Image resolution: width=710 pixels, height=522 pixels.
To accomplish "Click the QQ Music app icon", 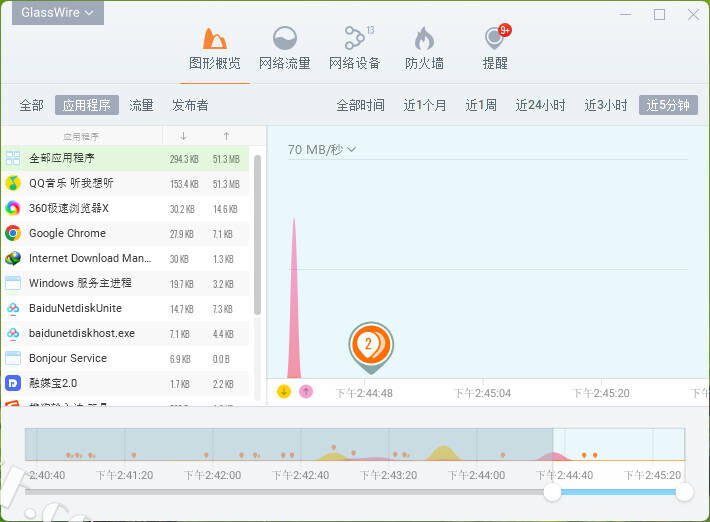I will 13,183.
